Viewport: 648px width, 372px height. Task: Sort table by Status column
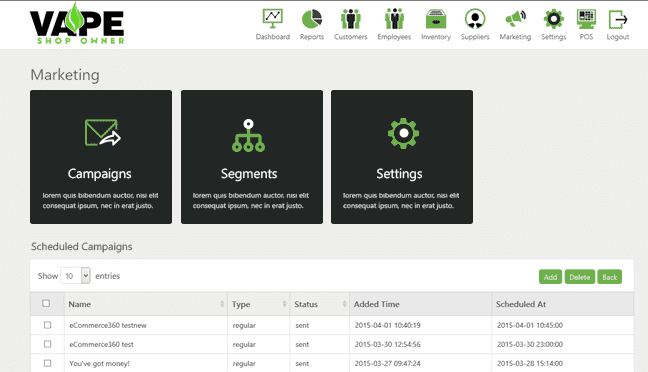coord(319,304)
